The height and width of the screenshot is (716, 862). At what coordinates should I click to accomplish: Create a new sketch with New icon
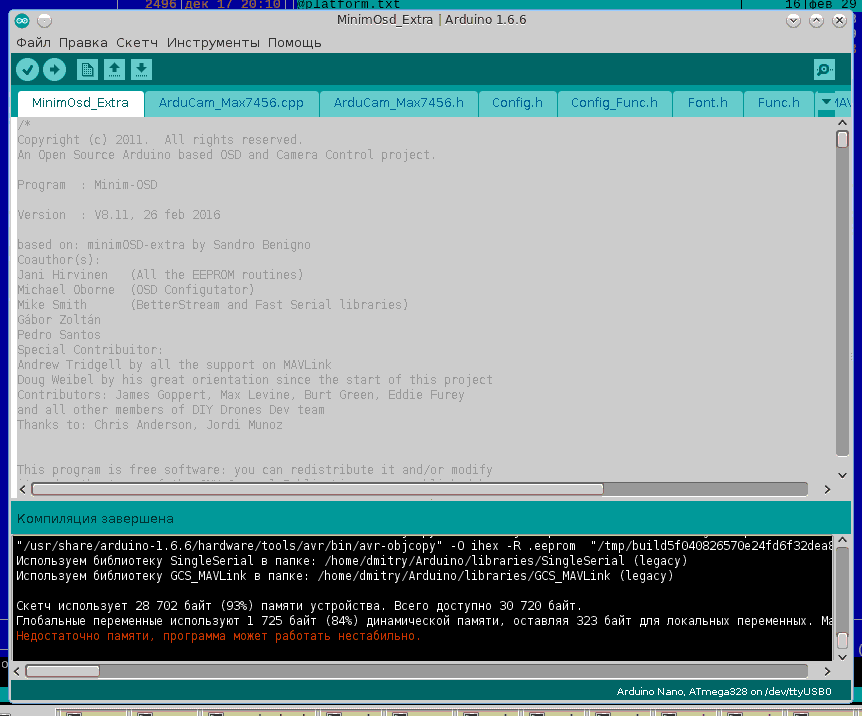pos(88,69)
